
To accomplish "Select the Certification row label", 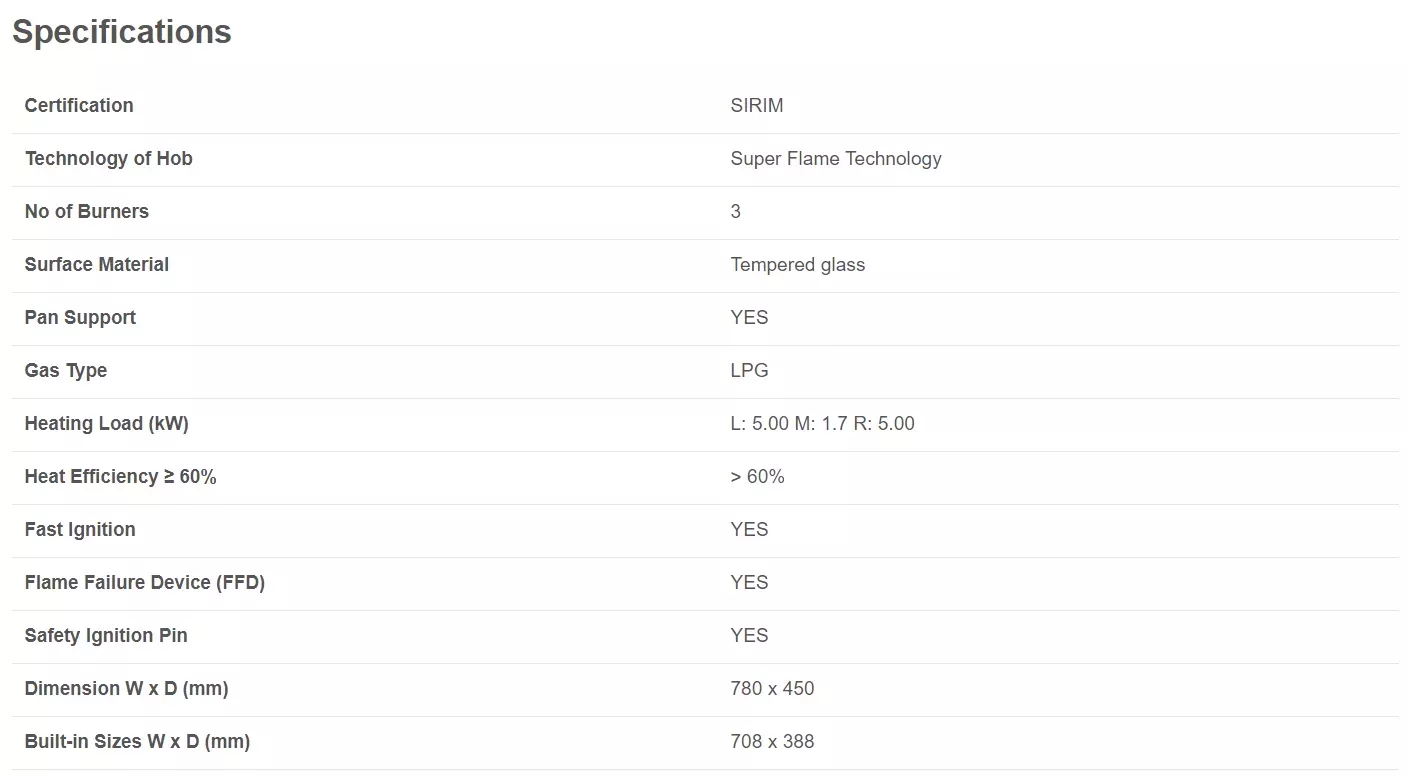I will click(79, 106).
